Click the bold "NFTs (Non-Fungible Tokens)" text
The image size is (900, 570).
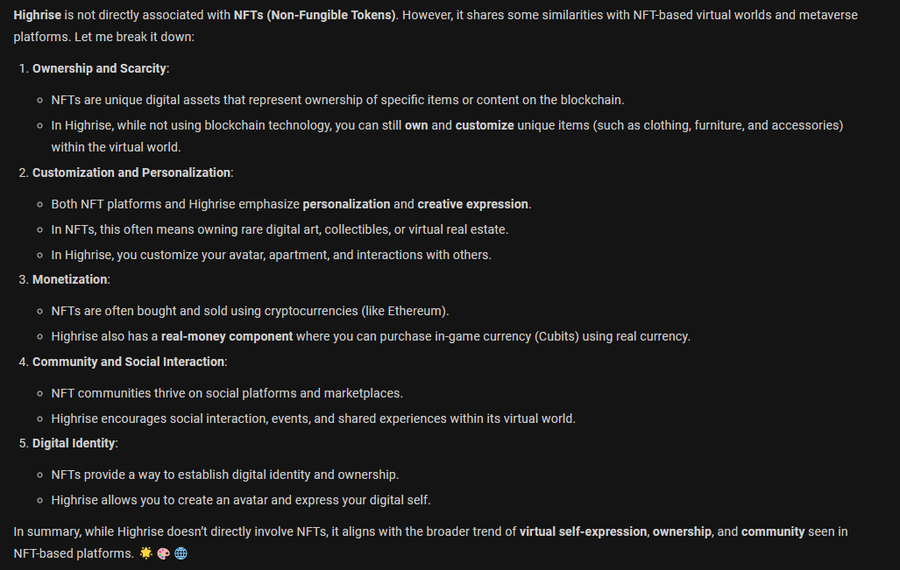click(315, 17)
